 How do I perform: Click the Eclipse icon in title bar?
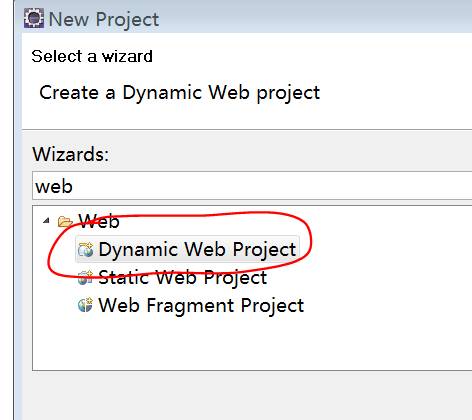[34, 18]
